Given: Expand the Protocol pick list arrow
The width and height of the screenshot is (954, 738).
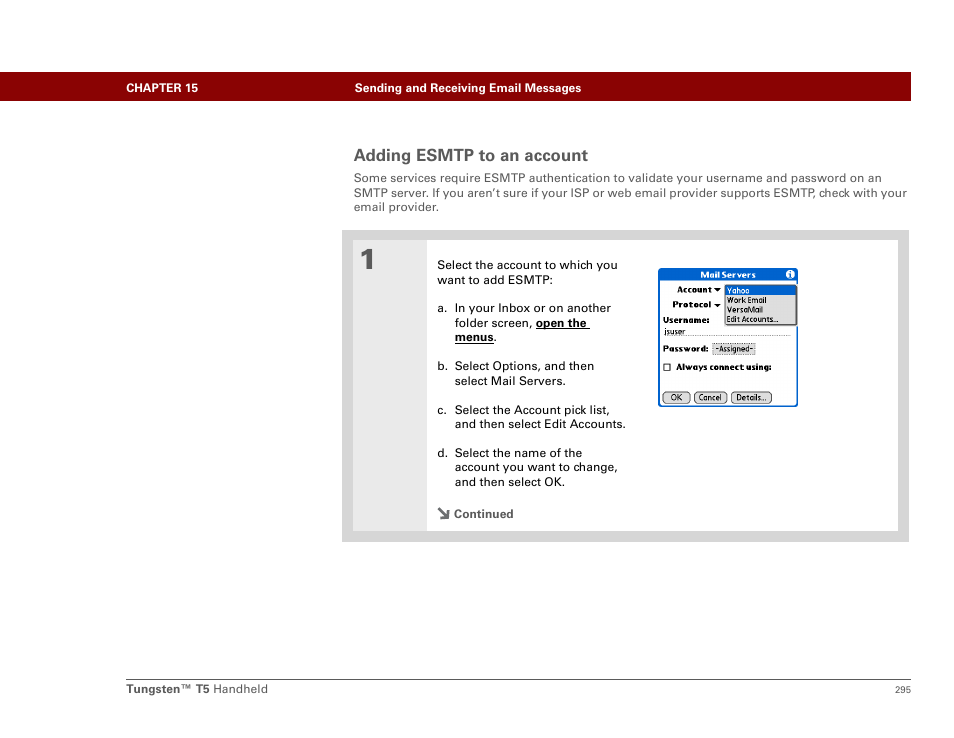Looking at the screenshot, I should coord(717,305).
